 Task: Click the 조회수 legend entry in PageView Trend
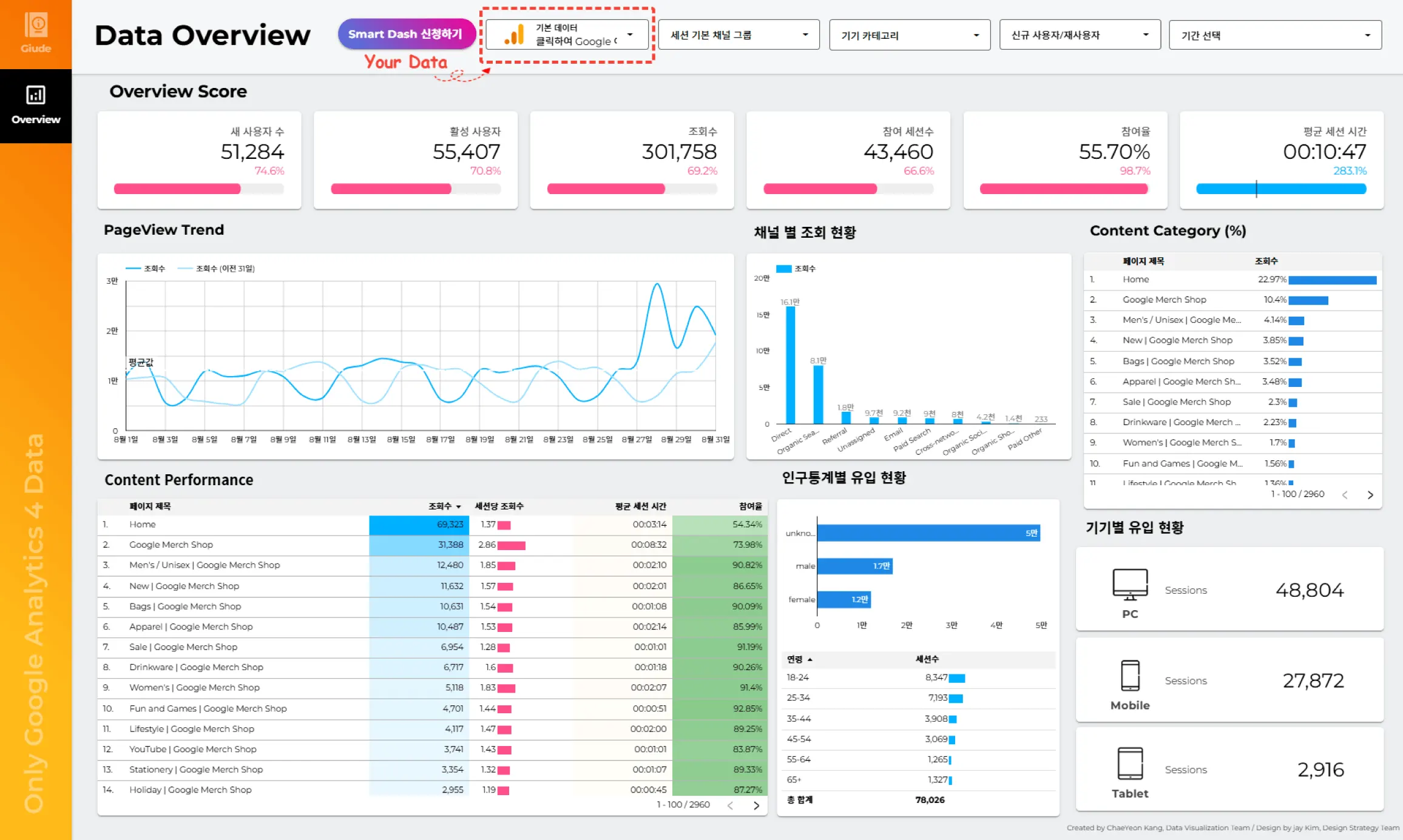click(146, 268)
